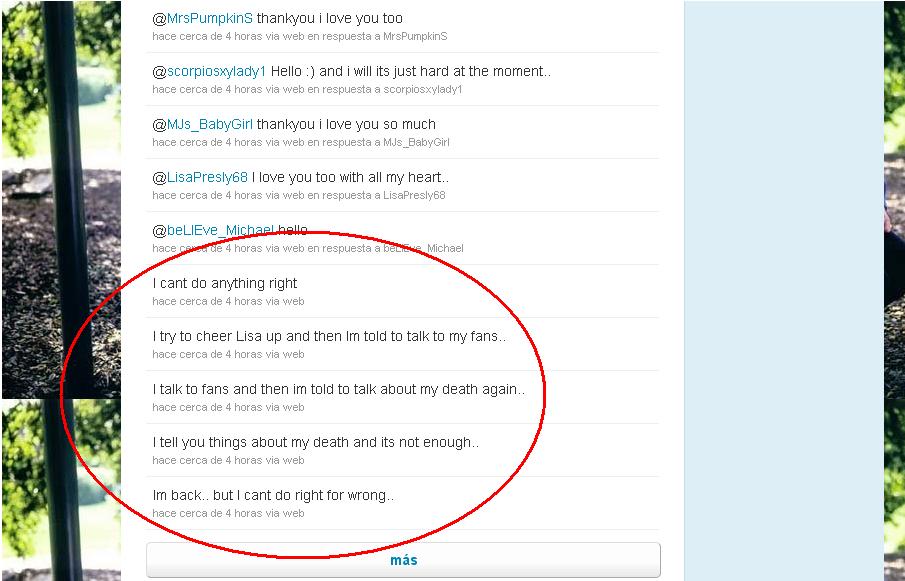Image resolution: width=905 pixels, height=581 pixels.
Task: Select tweet 'I talk to fans and then'
Action: 339,389
